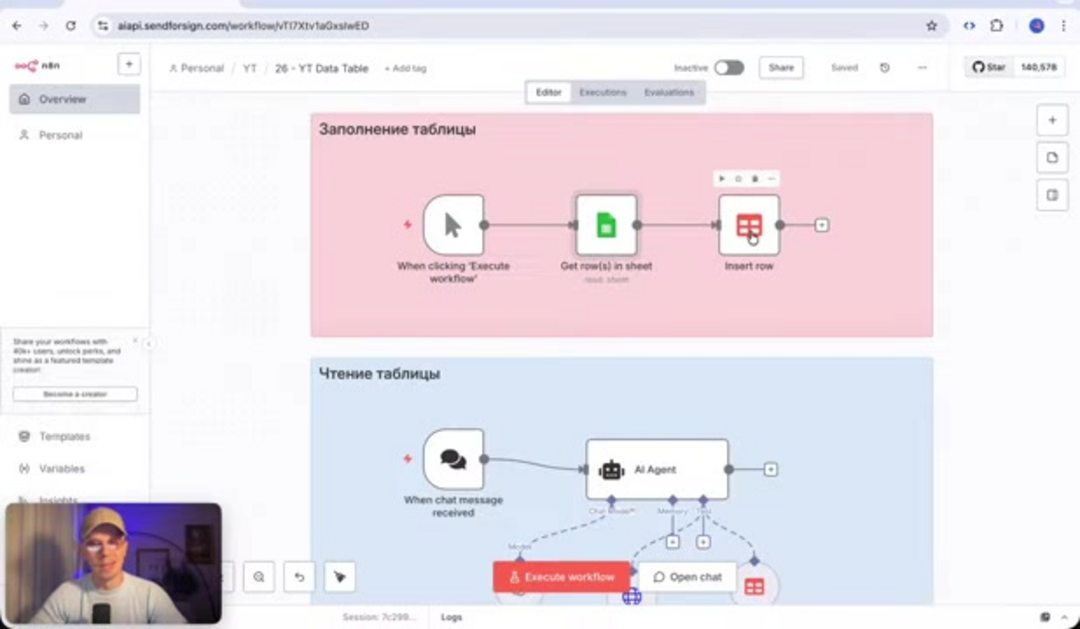Screen dimensions: 1080x629
Task: Click the manual Execute workflow trigger node
Action: click(453, 225)
